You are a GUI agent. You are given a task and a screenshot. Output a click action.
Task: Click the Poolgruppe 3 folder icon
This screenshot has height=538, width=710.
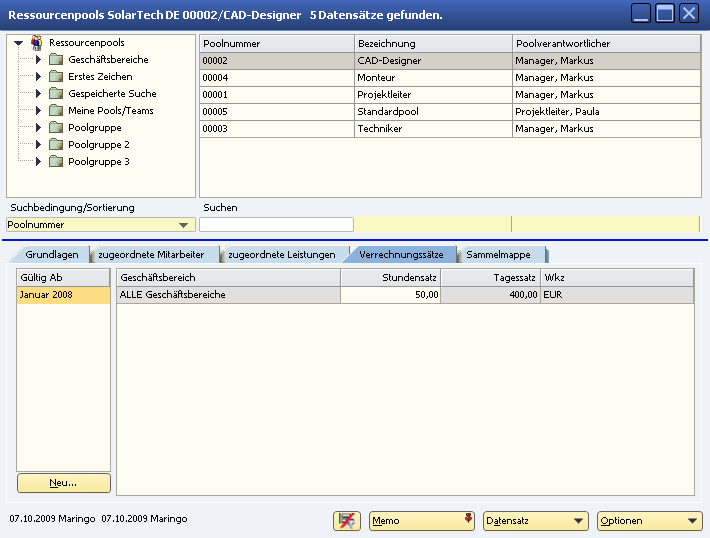click(x=56, y=162)
